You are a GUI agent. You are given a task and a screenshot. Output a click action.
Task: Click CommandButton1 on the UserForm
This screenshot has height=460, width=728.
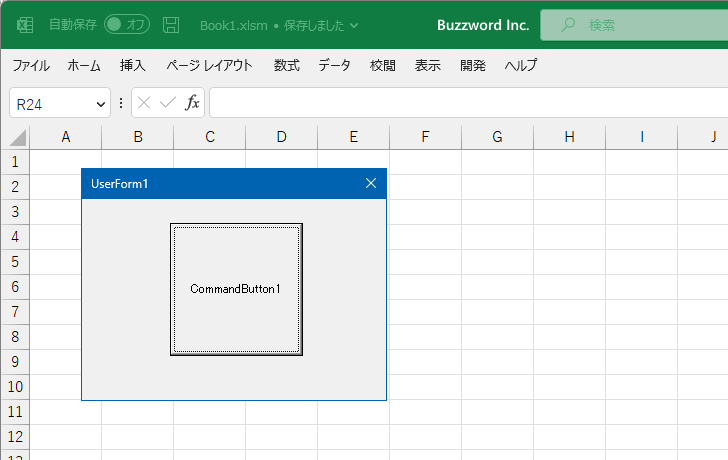(x=236, y=289)
